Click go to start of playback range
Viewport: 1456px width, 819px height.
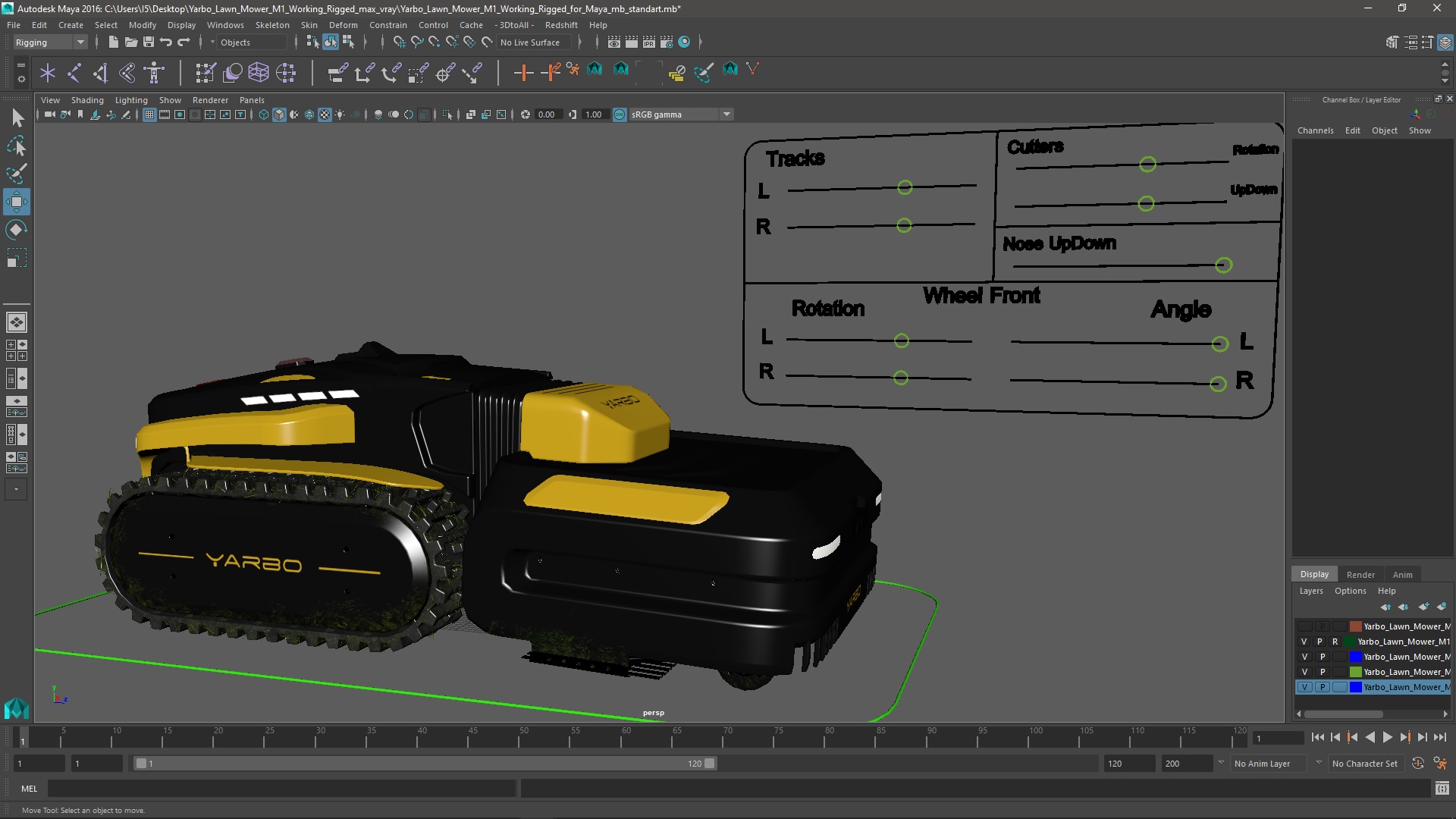1318,737
